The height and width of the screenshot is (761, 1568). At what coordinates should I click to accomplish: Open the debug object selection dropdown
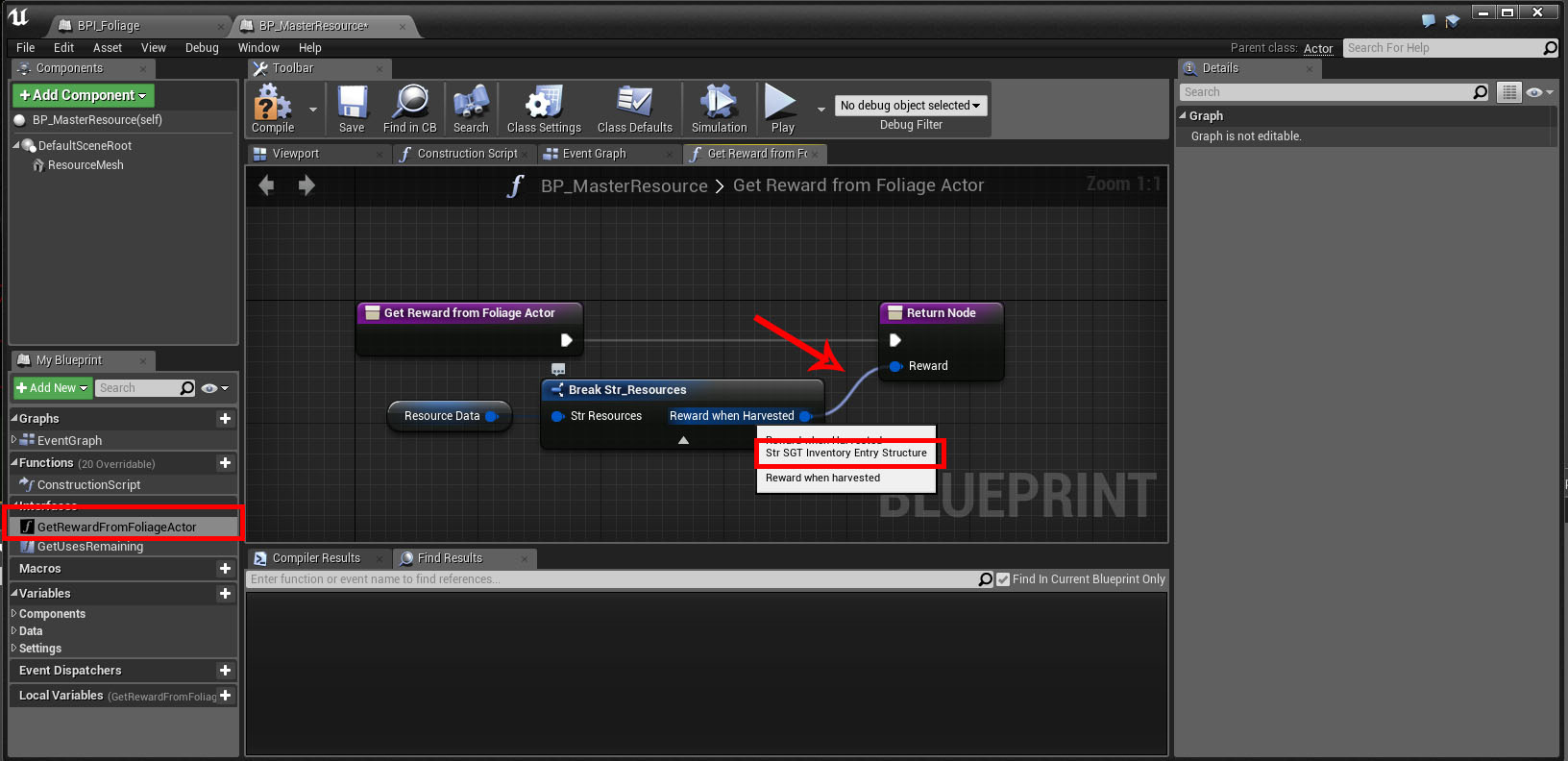click(910, 106)
